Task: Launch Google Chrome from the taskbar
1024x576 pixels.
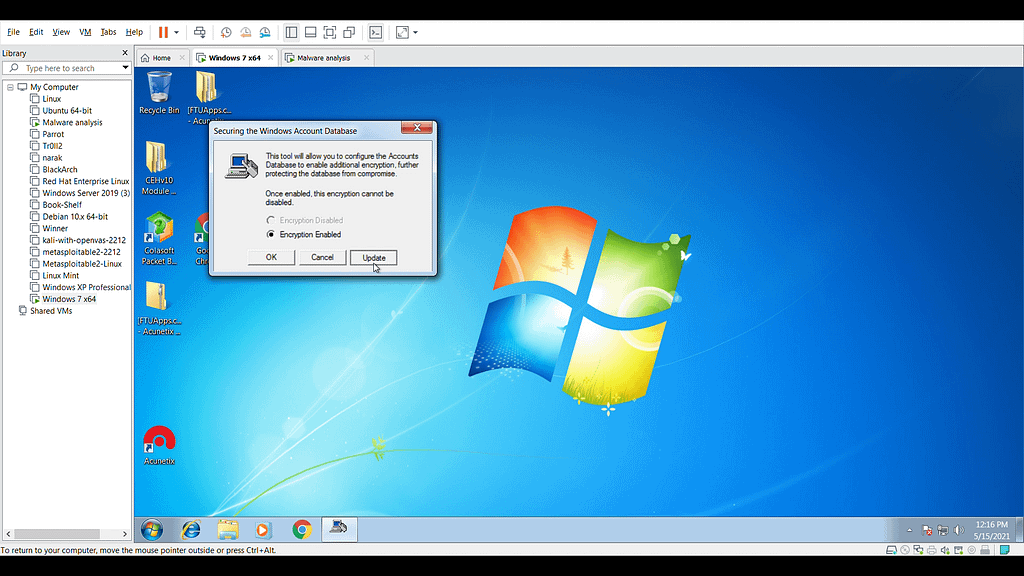Action: [x=302, y=530]
